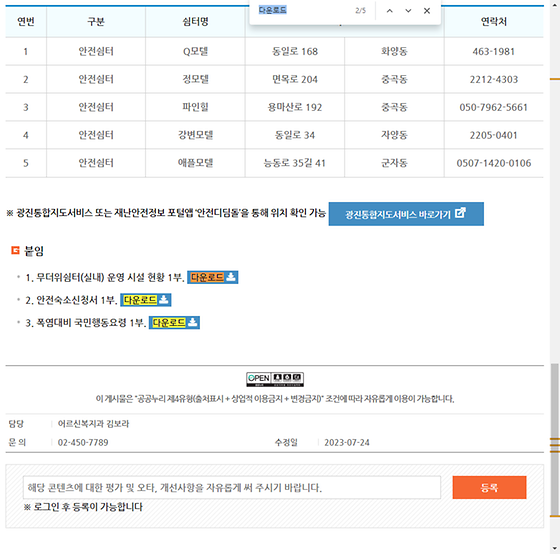Image resolution: width=560 pixels, height=554 pixels.
Task: Open 광진통합지도서비스 바로가기 link
Action: pyautogui.click(x=406, y=214)
